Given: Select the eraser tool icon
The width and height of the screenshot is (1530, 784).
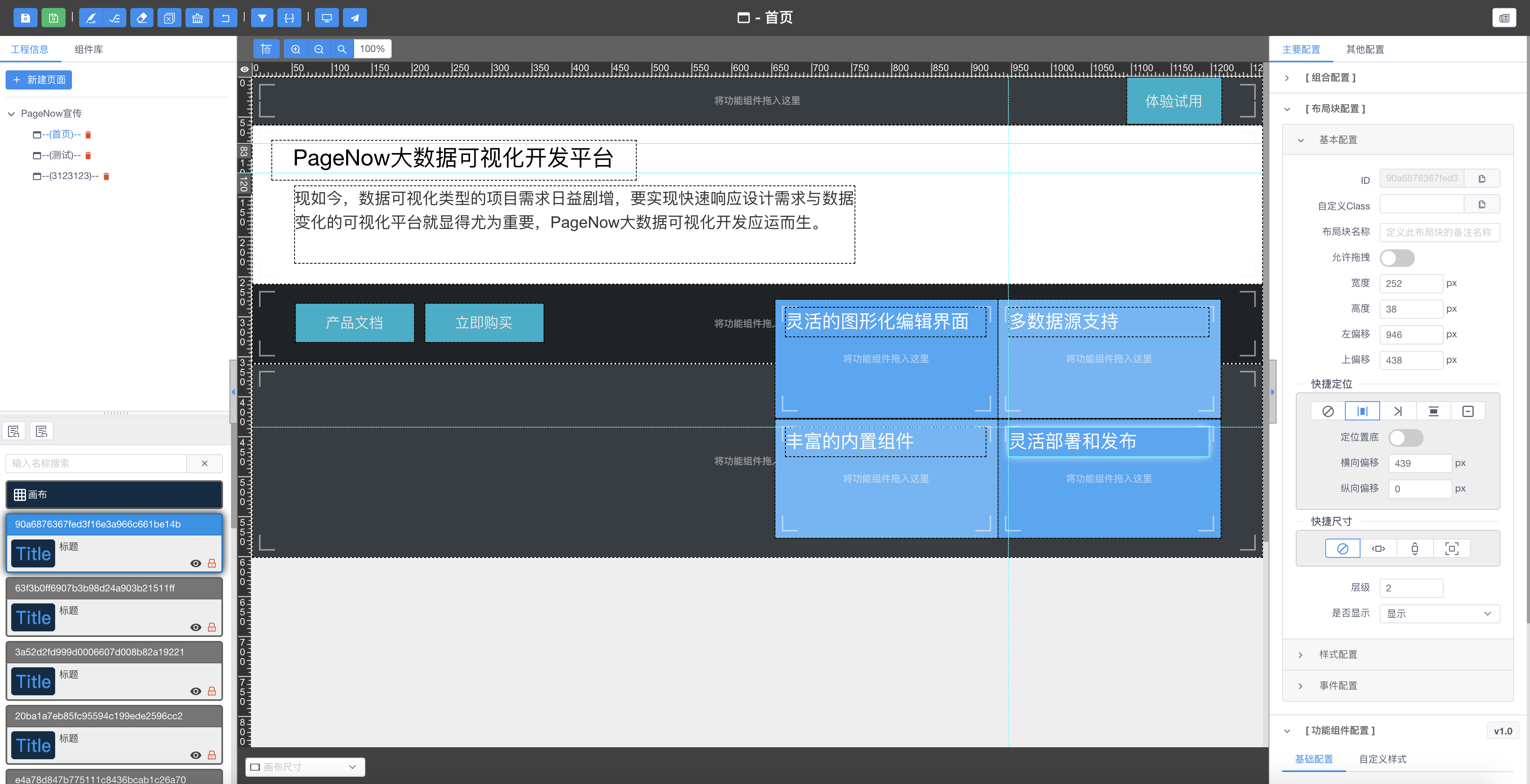Looking at the screenshot, I should point(142,18).
